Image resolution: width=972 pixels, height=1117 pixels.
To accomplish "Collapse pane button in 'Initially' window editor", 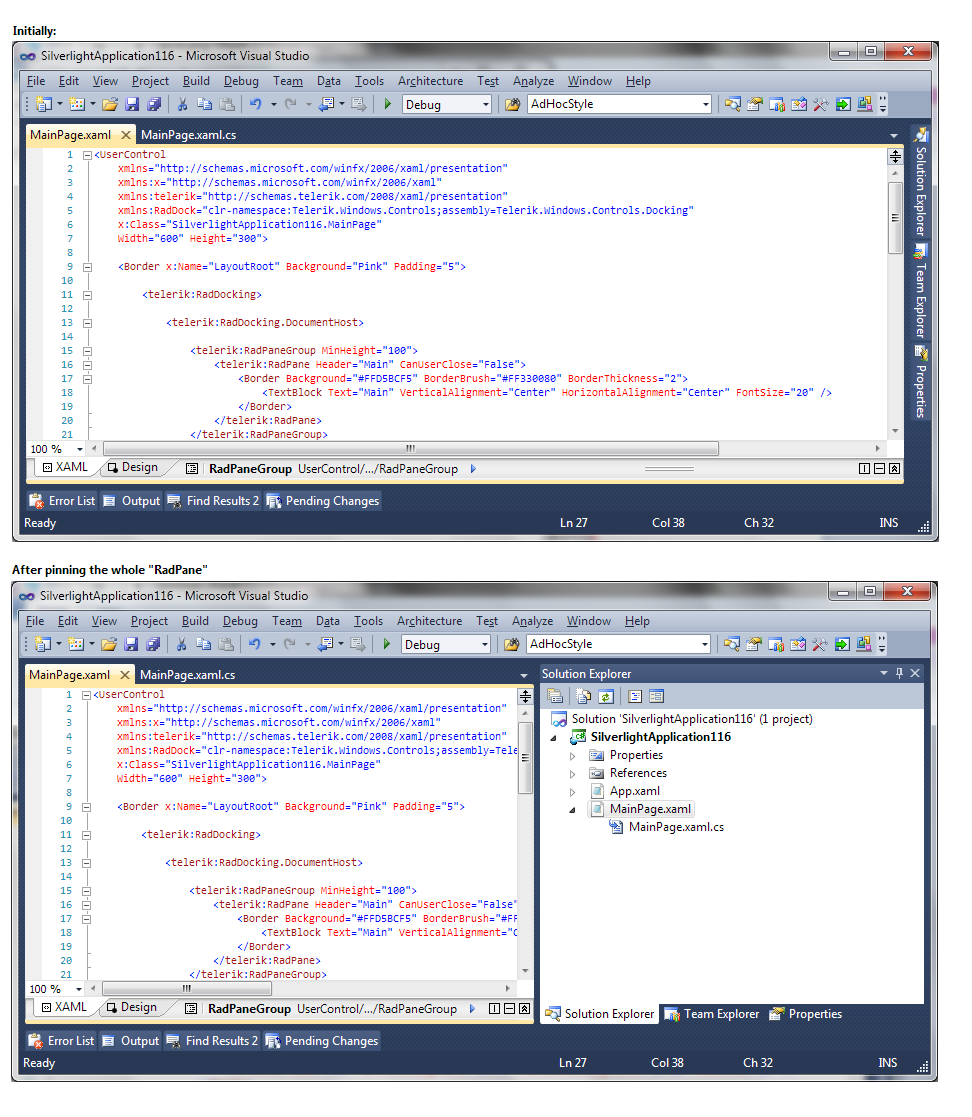I will 894,469.
